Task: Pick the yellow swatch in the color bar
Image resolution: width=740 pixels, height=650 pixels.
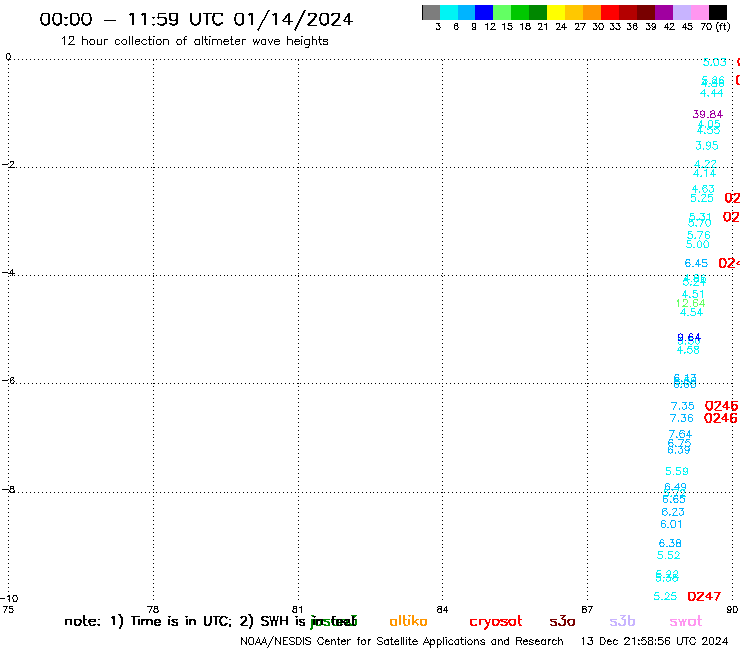Action: tap(556, 12)
